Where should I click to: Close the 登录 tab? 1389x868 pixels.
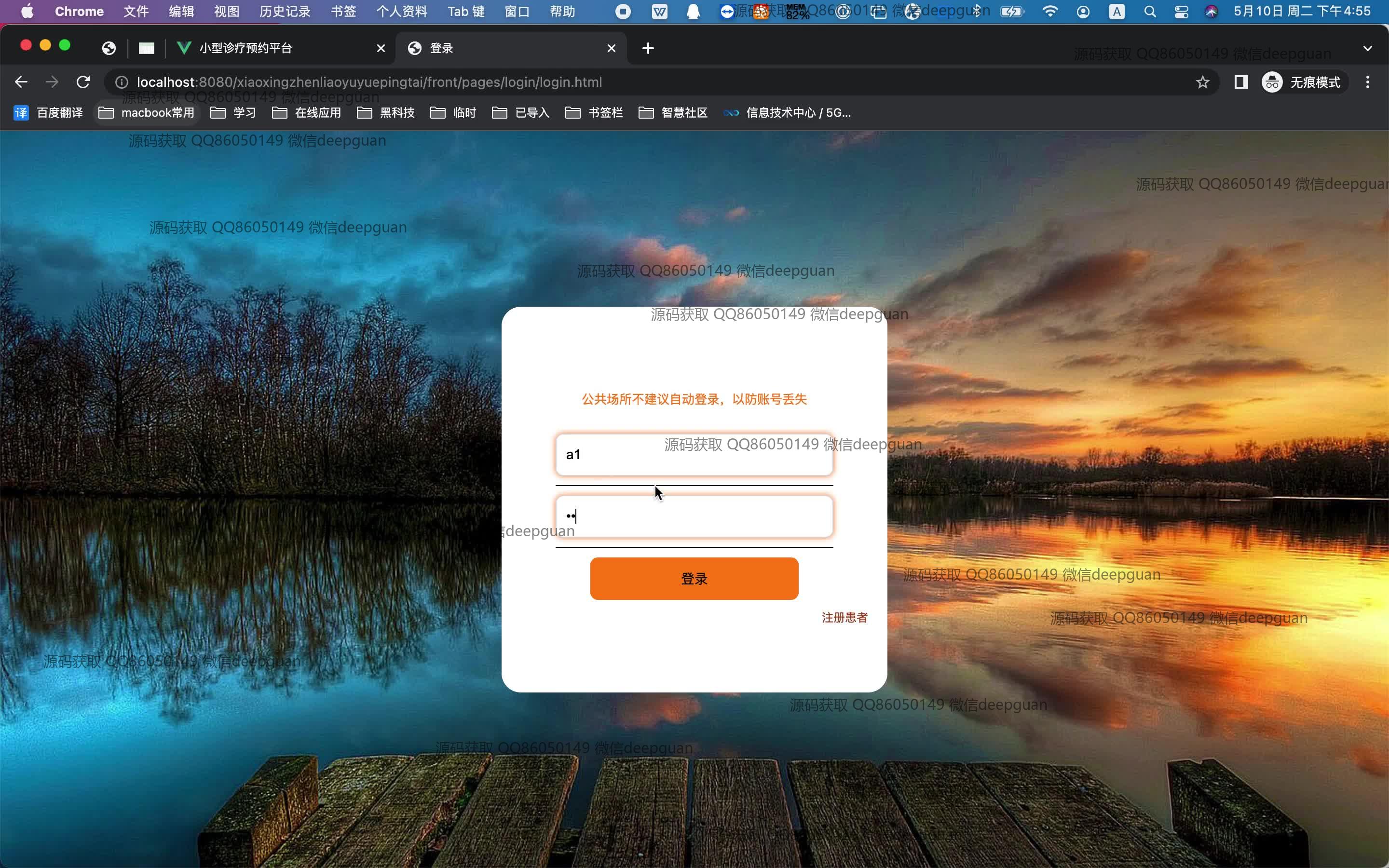tap(611, 48)
